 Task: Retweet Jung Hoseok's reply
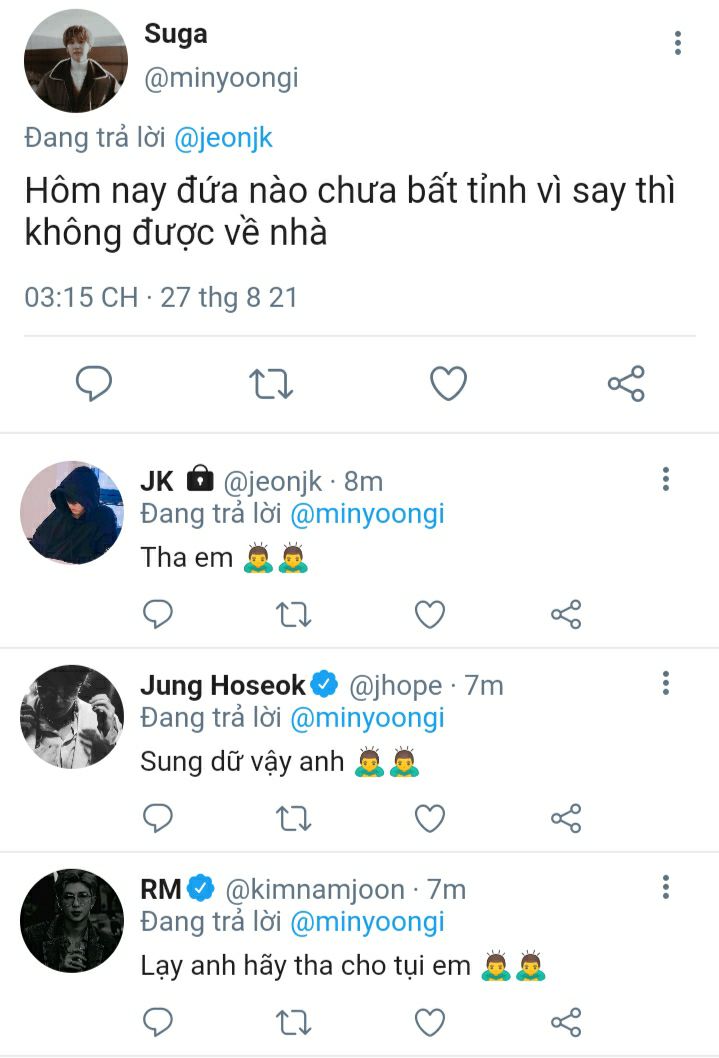pos(293,818)
